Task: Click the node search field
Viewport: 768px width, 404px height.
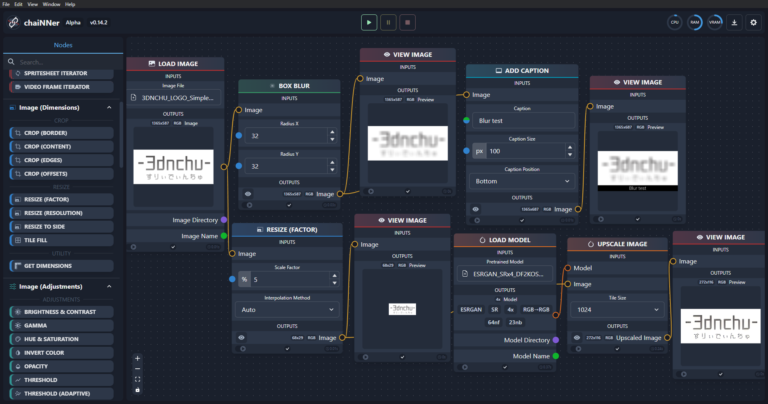Action: [63, 62]
